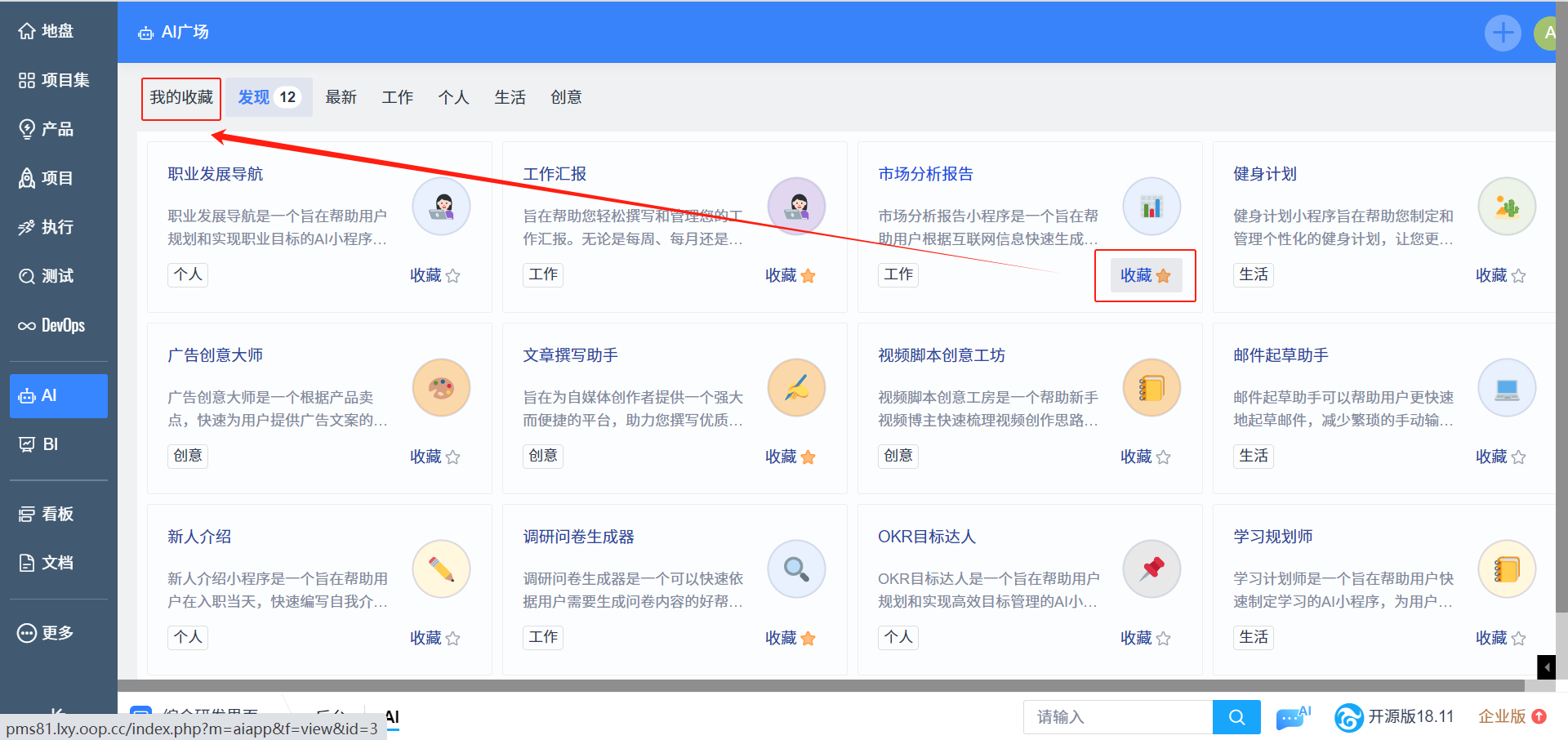Open the 文章撰写助手 app title

[x=570, y=355]
